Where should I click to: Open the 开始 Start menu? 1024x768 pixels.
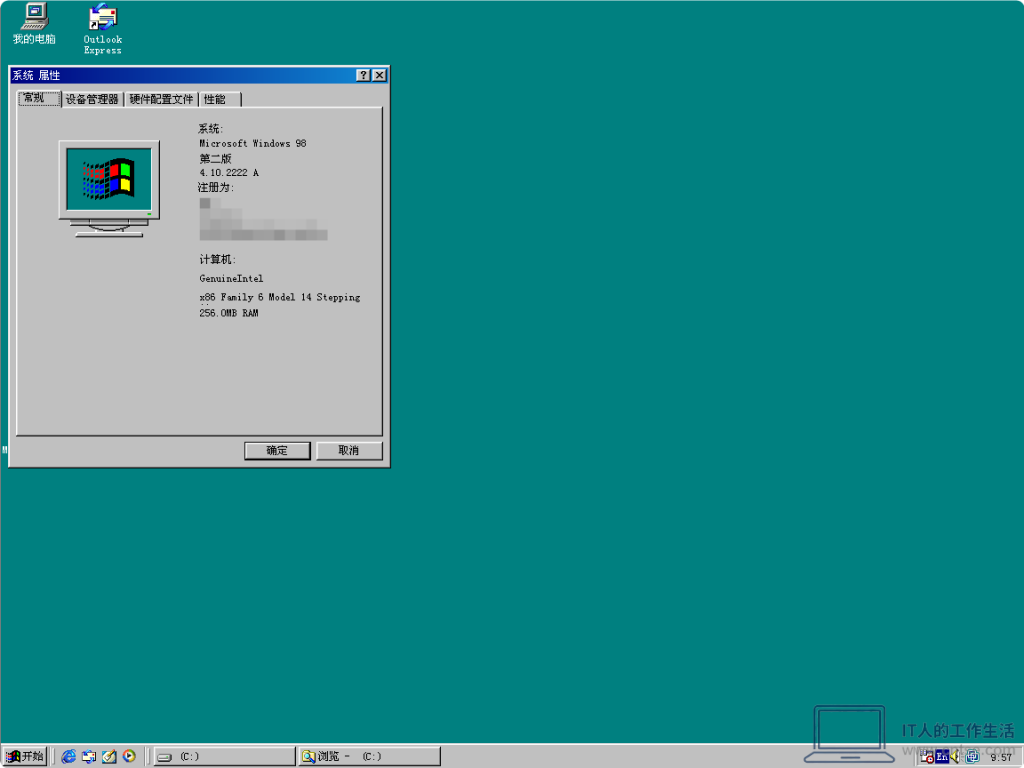(x=25, y=756)
